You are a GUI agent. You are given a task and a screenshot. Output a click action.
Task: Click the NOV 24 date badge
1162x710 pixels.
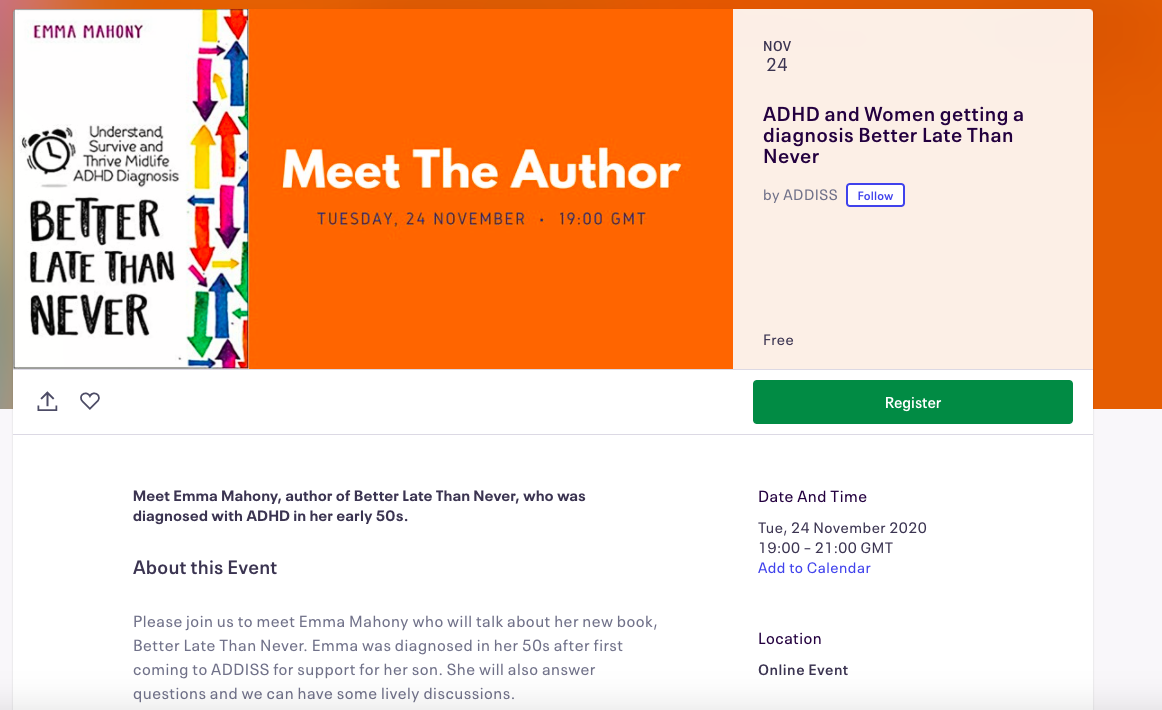(777, 56)
